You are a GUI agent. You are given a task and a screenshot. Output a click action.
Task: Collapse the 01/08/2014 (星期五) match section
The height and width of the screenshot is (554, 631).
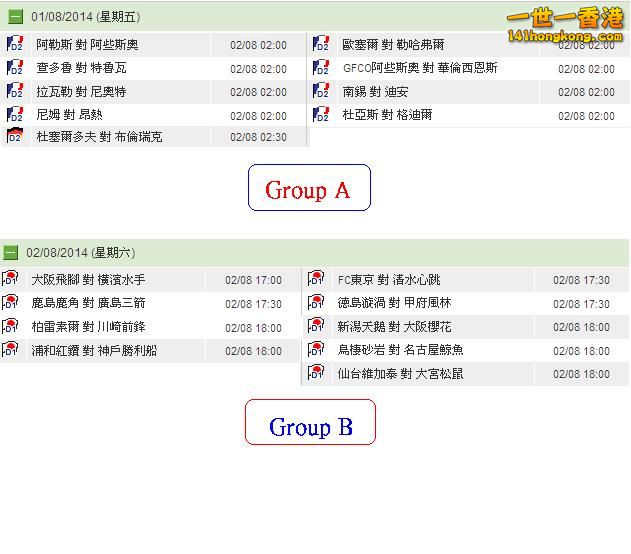click(15, 17)
